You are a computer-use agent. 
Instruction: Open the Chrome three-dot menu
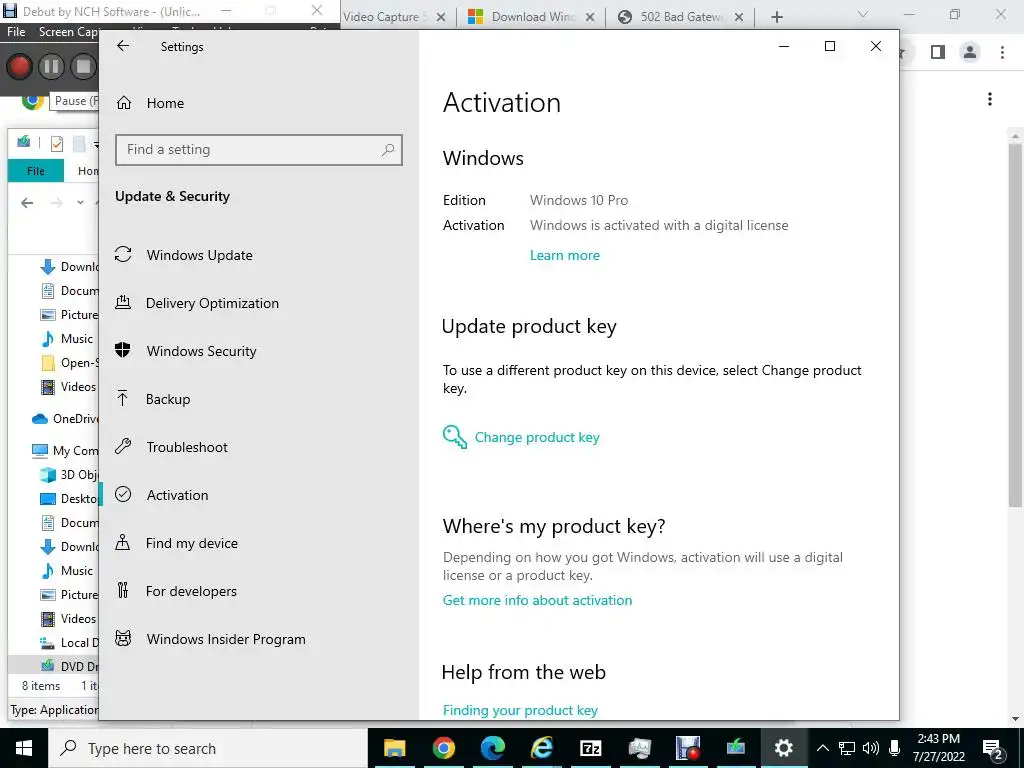pyautogui.click(x=1002, y=52)
